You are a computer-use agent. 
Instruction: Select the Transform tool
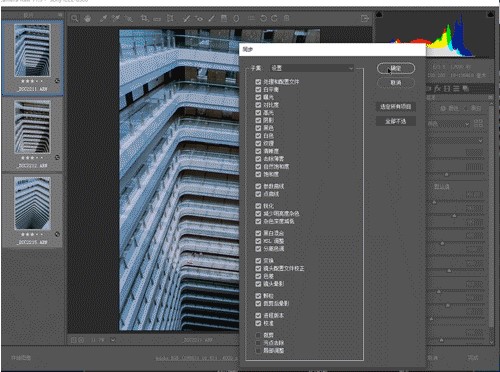(x=170, y=18)
